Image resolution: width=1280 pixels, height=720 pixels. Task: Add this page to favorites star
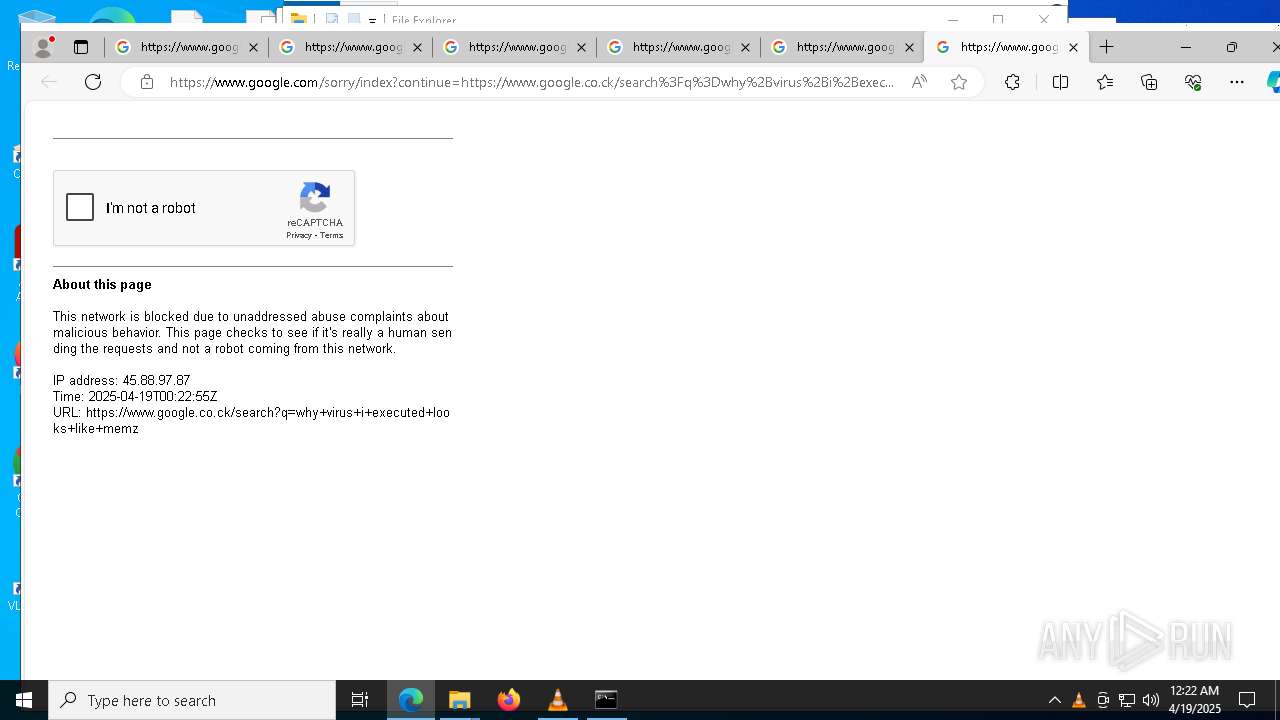coord(959,82)
